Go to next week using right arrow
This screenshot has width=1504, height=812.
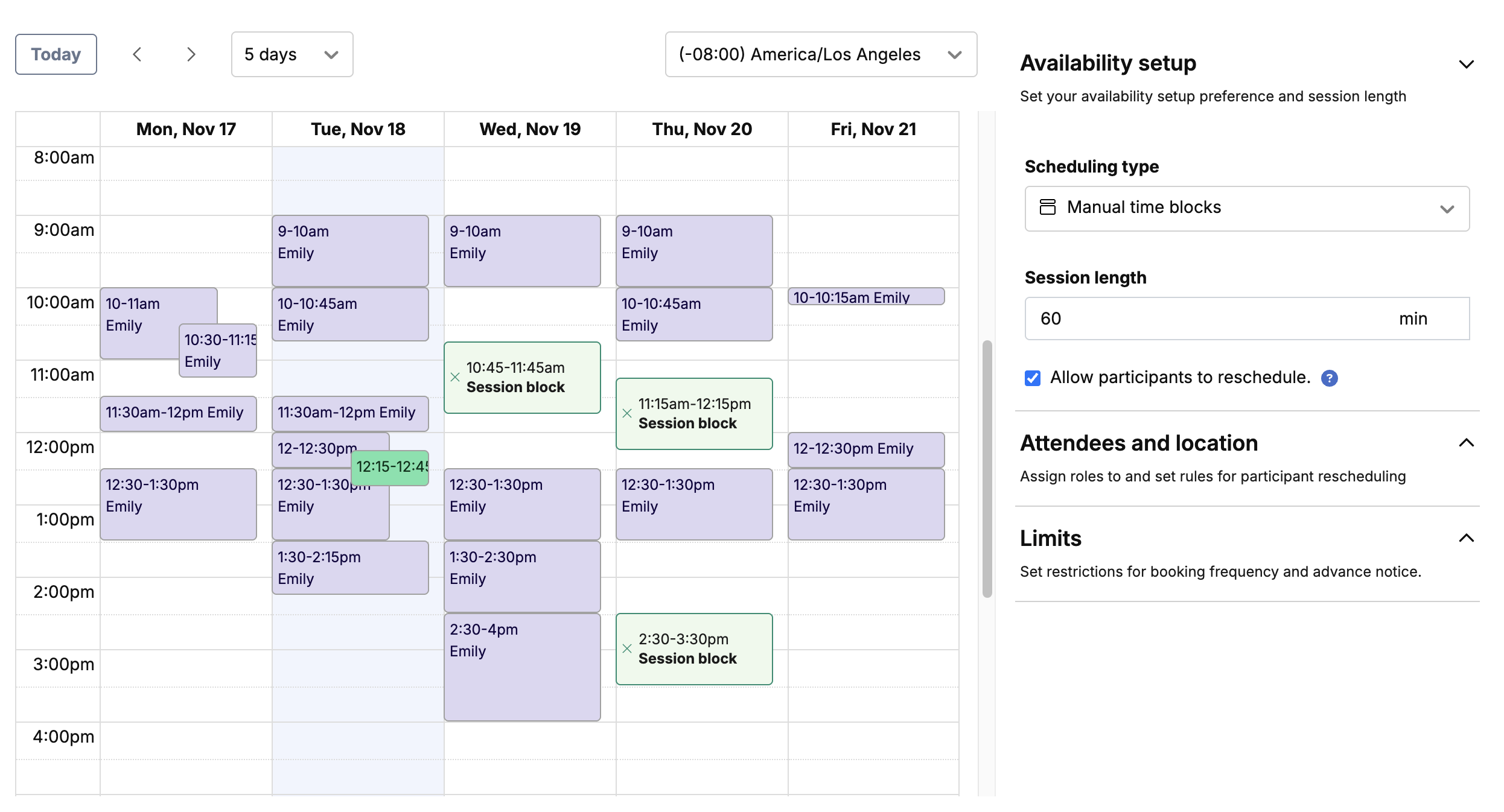191,54
